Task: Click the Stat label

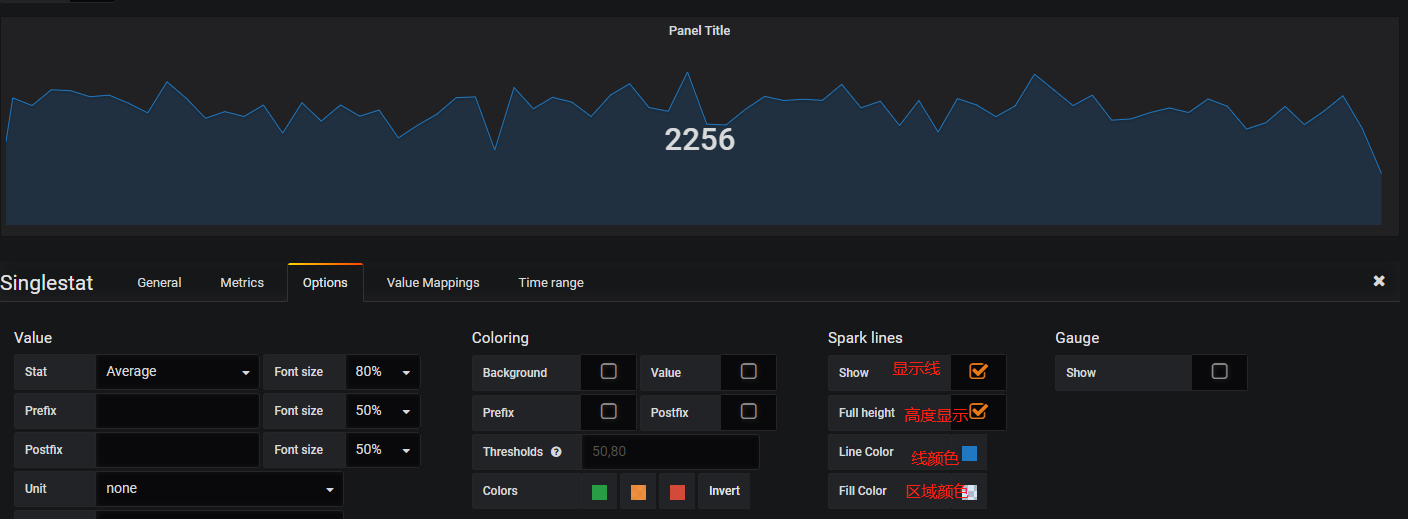Action: 36,372
